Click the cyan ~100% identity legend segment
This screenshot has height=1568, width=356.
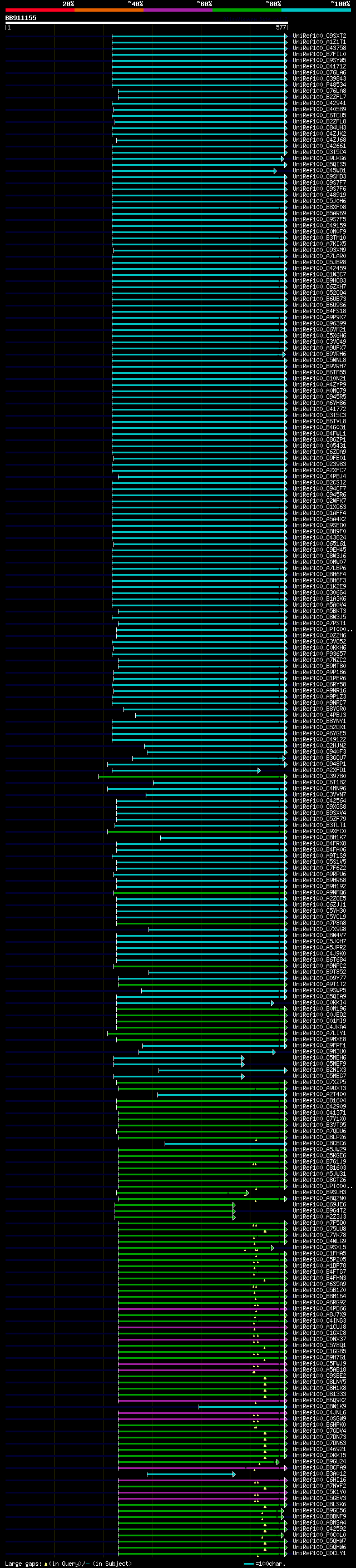click(316, 10)
